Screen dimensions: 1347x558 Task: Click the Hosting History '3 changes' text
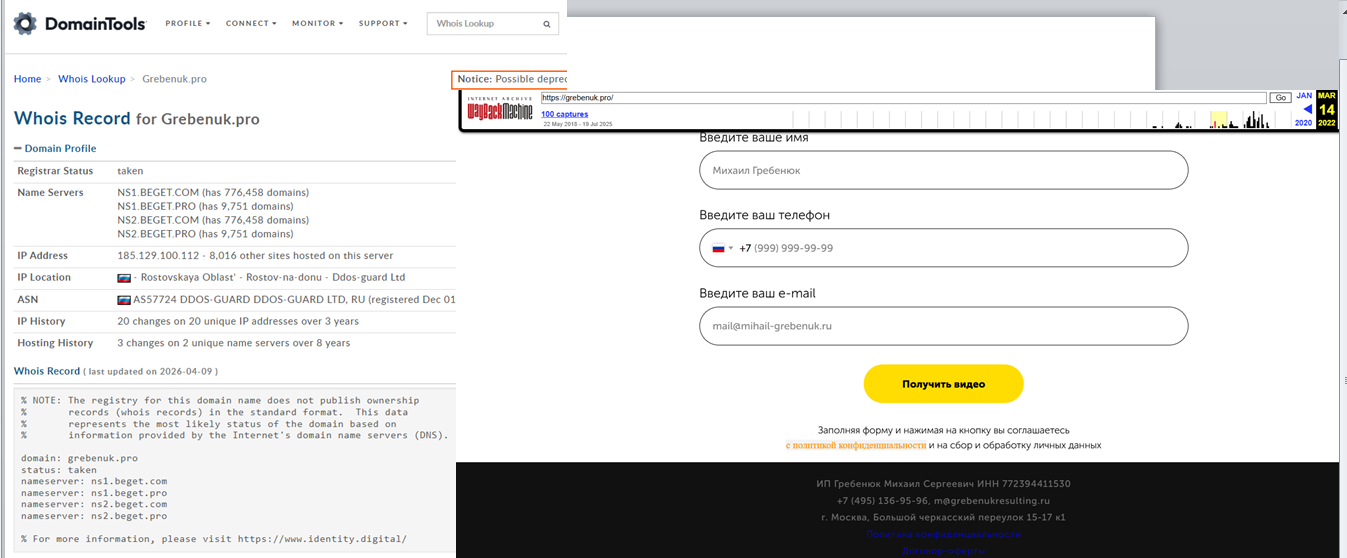coord(234,343)
